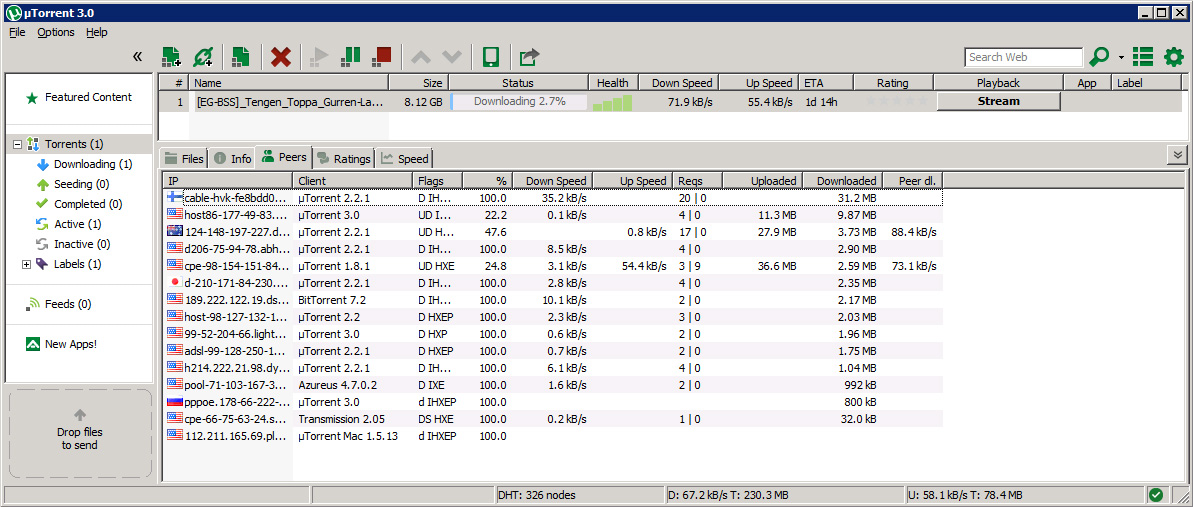Stop the torrent with the red square icon
This screenshot has width=1193, height=507.
coord(381,56)
